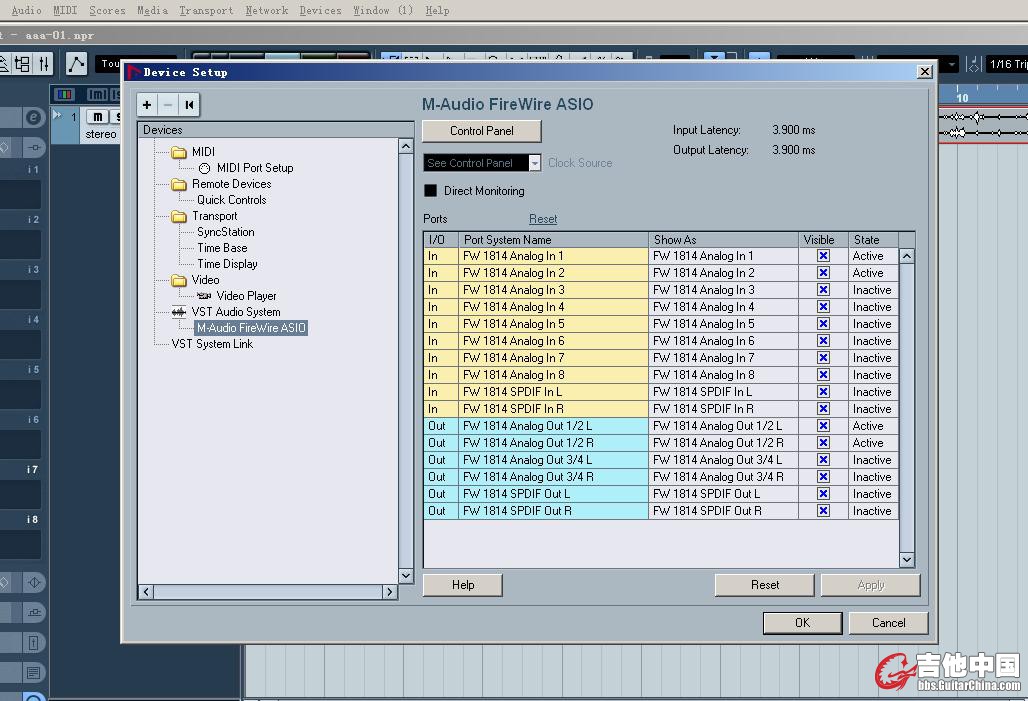The image size is (1028, 701).
Task: Toggle Visible checkbox for FW 1814 Analog Out 1/2 L
Action: pos(823,426)
